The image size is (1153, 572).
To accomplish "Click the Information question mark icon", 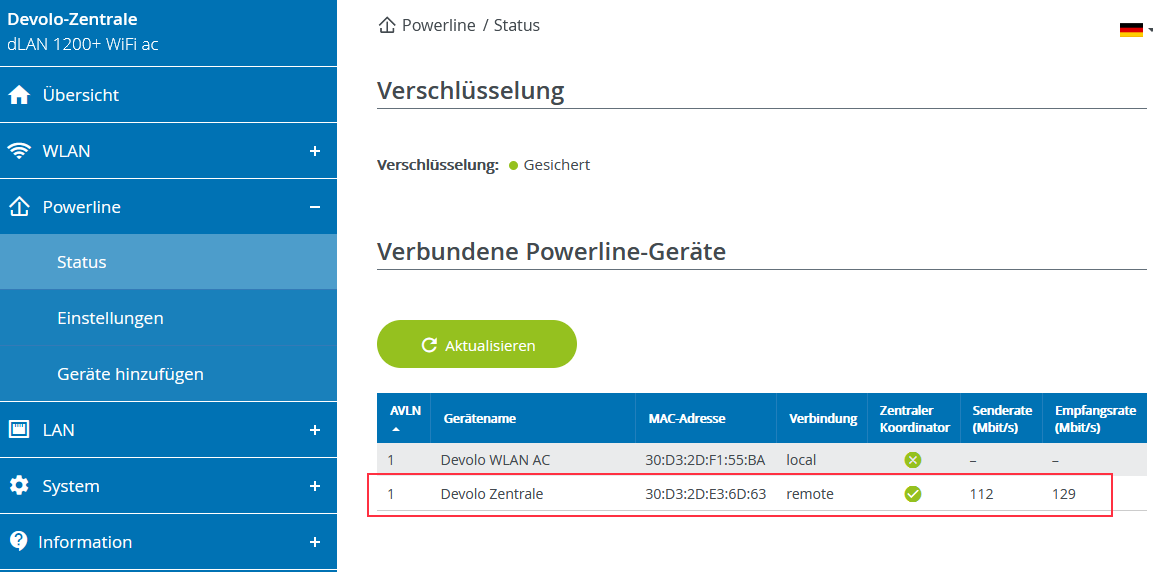I will [x=18, y=541].
